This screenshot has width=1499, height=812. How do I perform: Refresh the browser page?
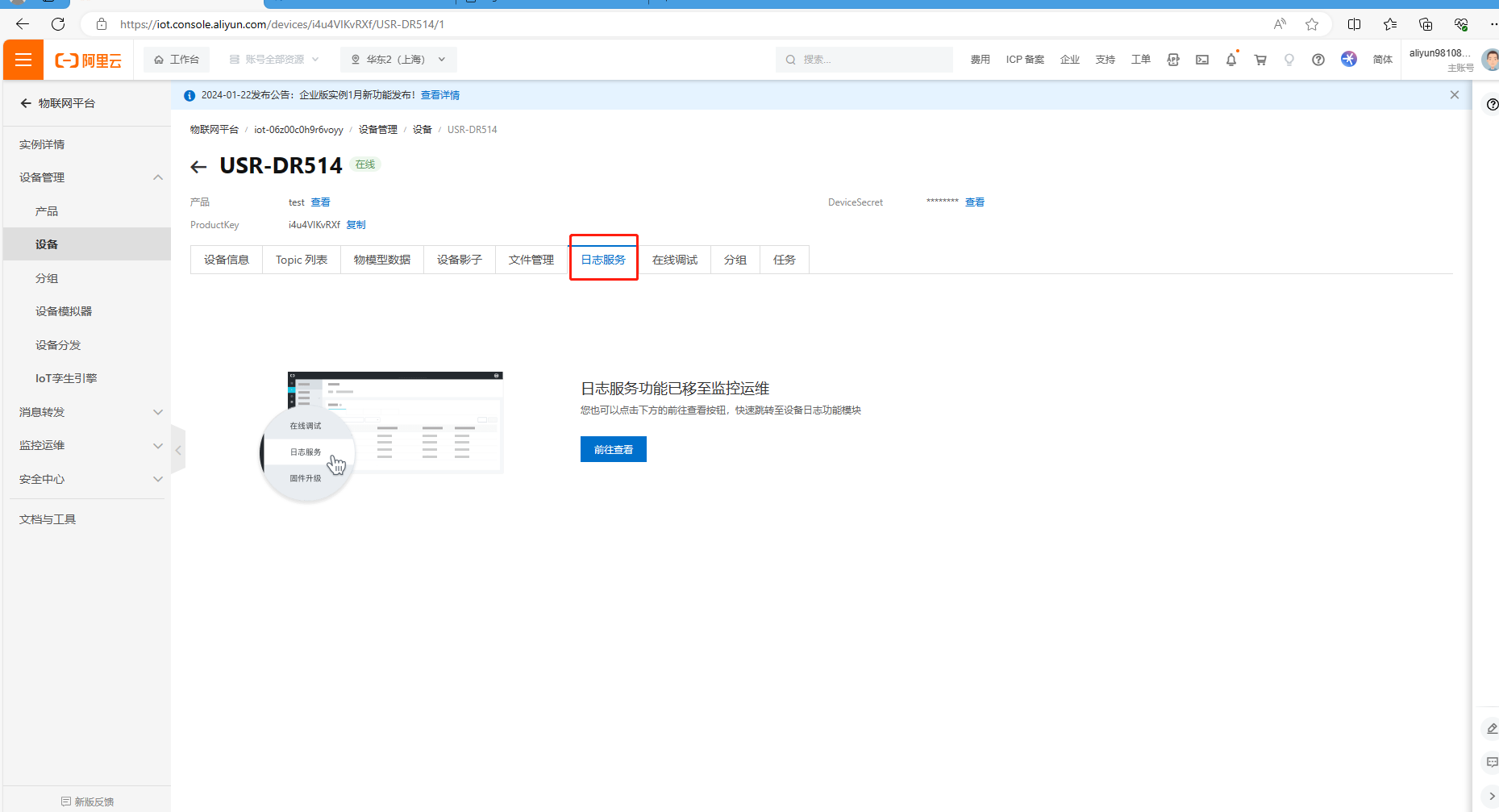58,24
